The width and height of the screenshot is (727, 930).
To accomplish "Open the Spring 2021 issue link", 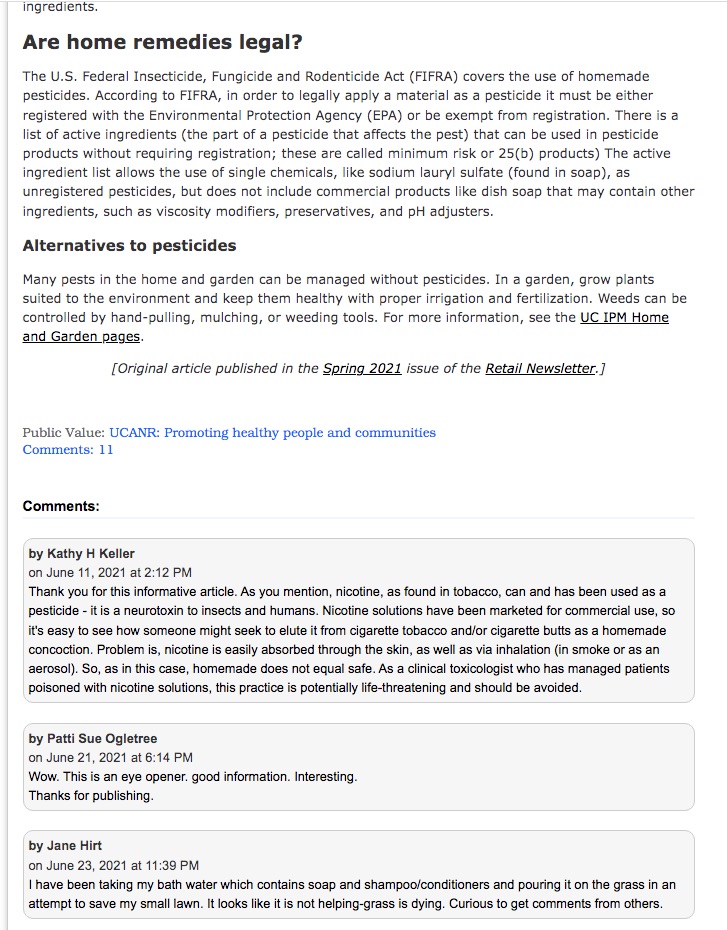I will point(362,368).
